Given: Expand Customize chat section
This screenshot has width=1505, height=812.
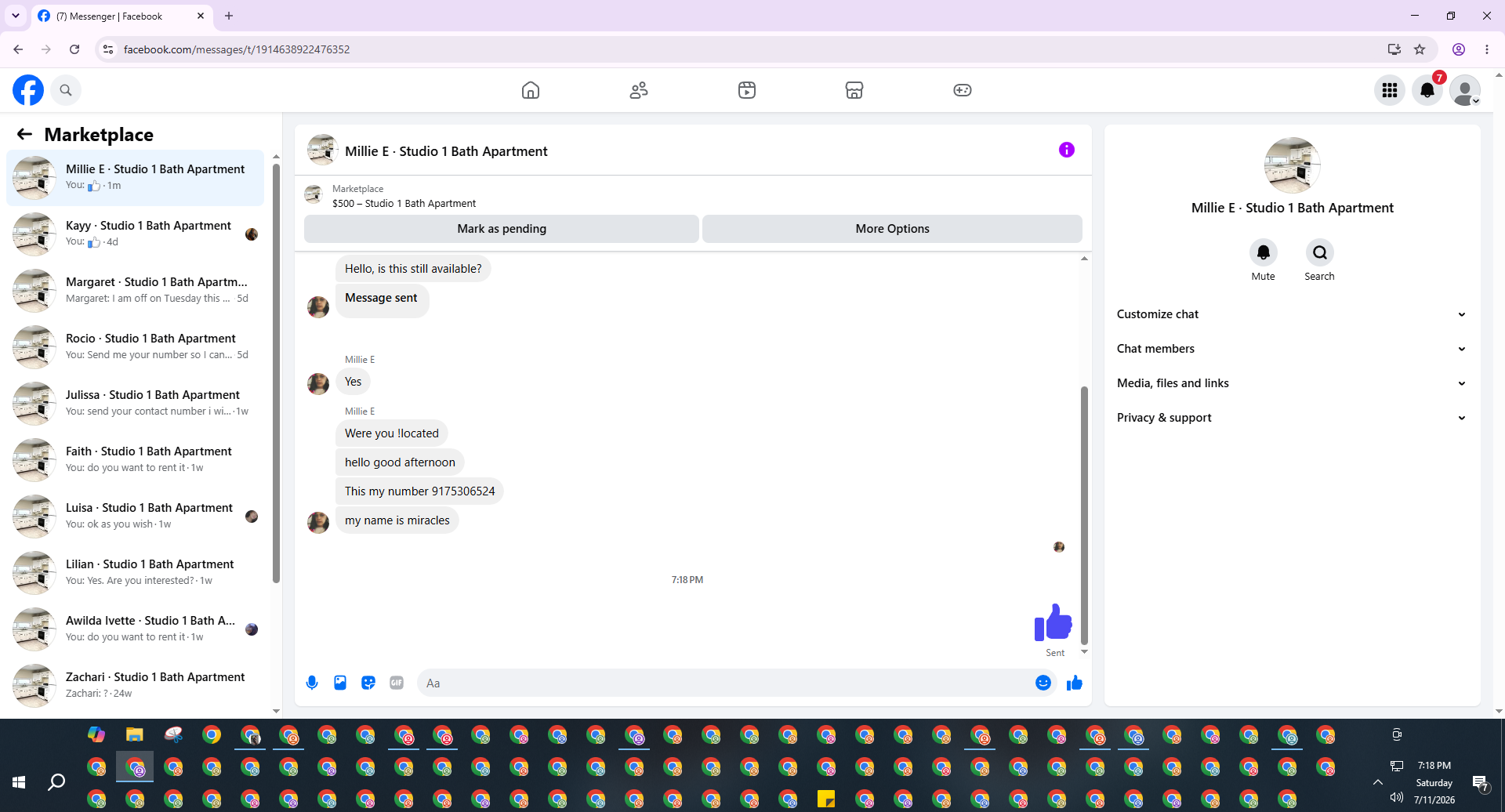Looking at the screenshot, I should [1292, 314].
